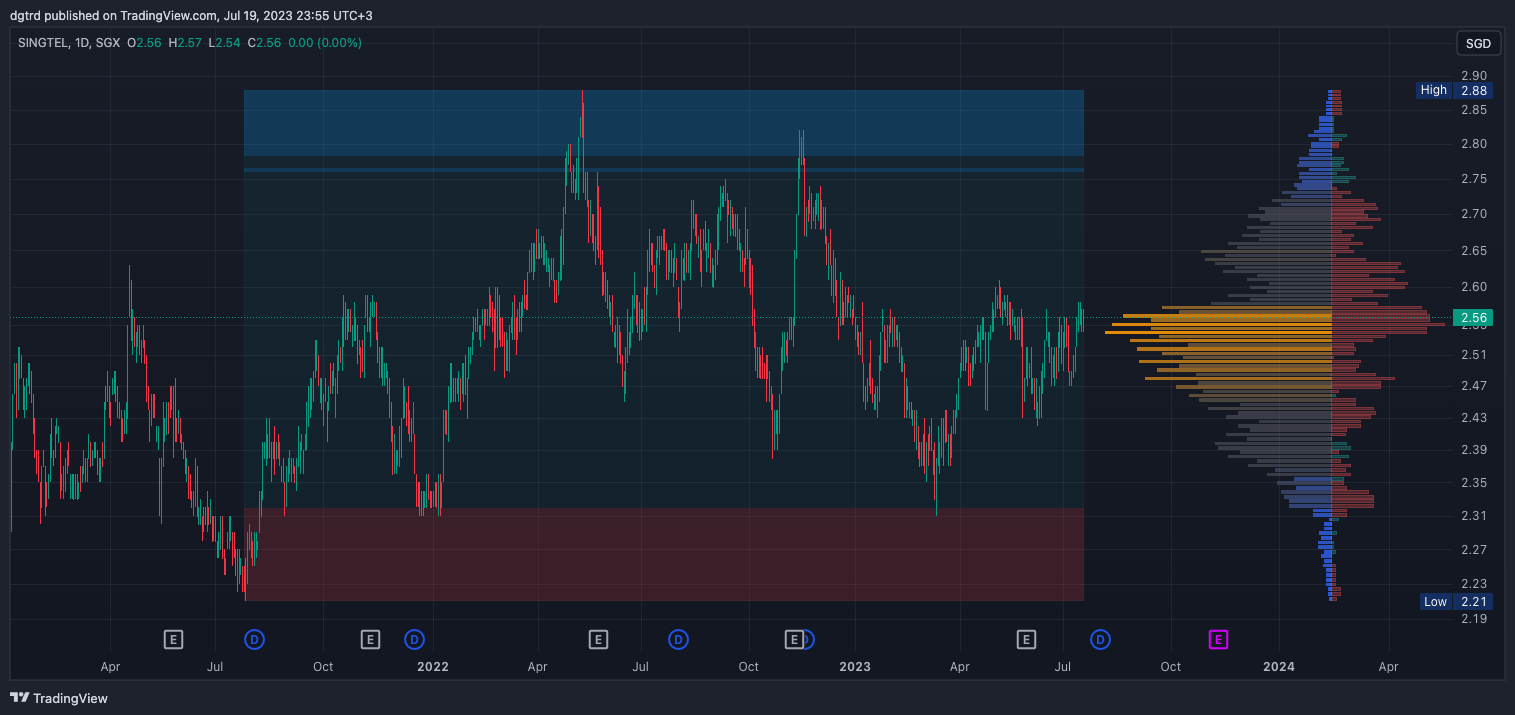Image resolution: width=1515 pixels, height=715 pixels.
Task: Click the 2.39 price axis label
Action: click(1474, 449)
